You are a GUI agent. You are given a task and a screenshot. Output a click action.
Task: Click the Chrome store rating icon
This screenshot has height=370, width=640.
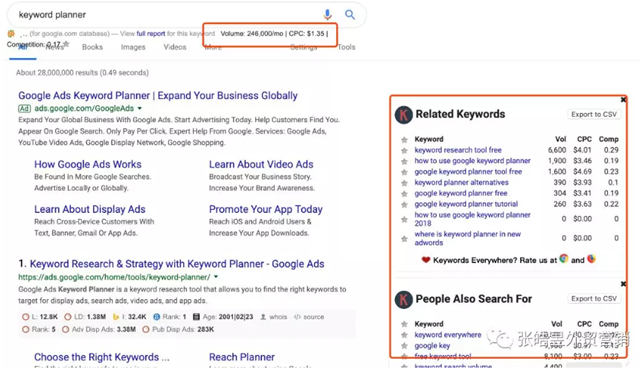point(564,259)
